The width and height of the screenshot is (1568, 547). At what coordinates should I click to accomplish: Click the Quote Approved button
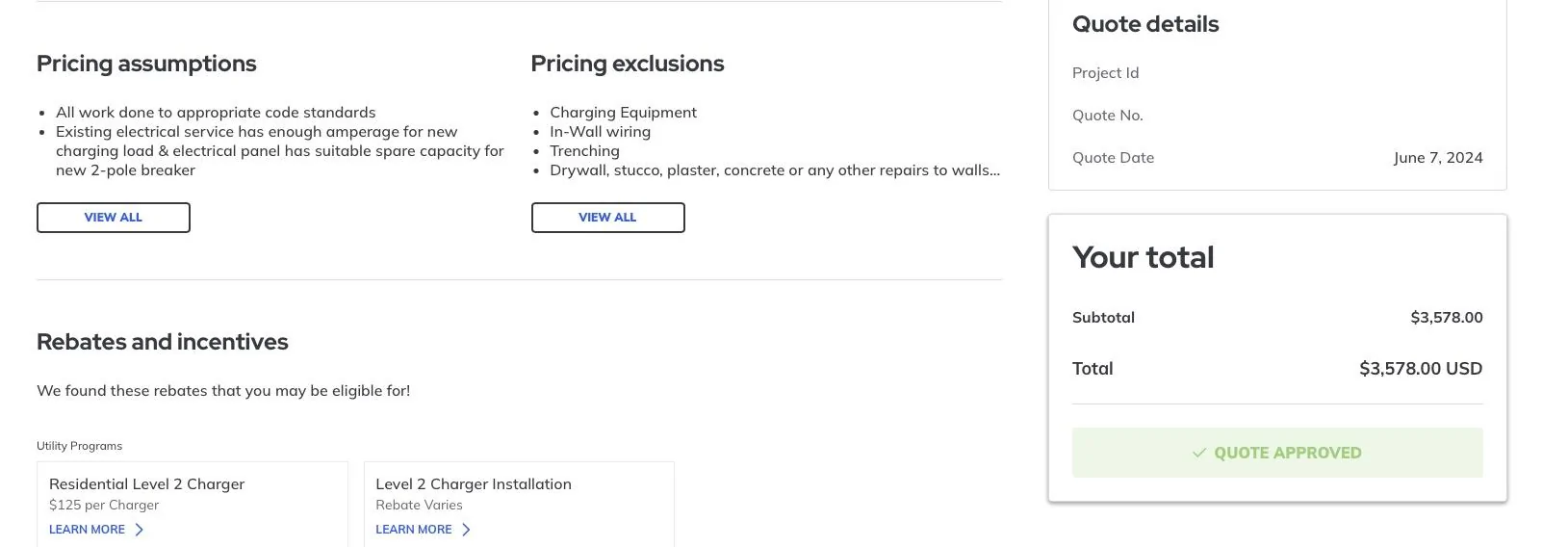coord(1277,453)
